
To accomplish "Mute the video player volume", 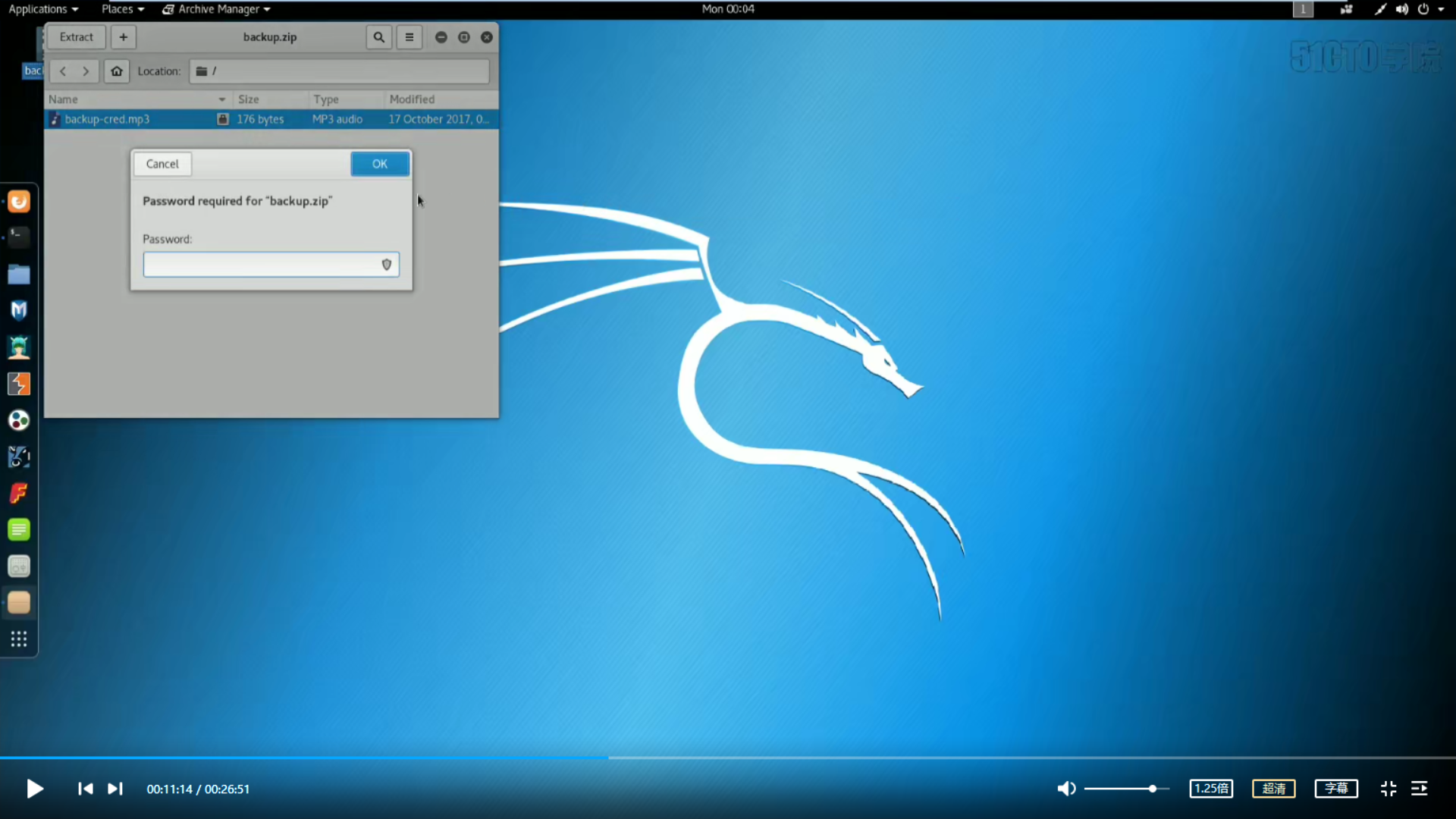I will click(x=1066, y=789).
